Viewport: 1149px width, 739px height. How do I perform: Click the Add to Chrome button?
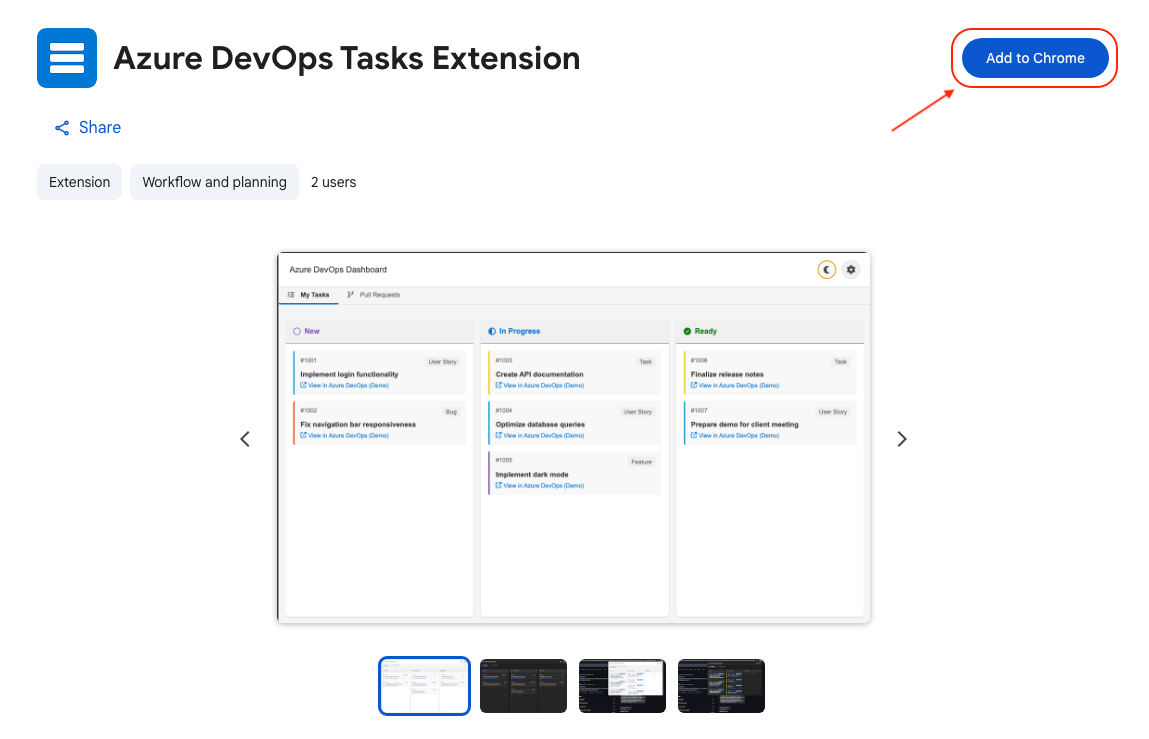[1035, 58]
